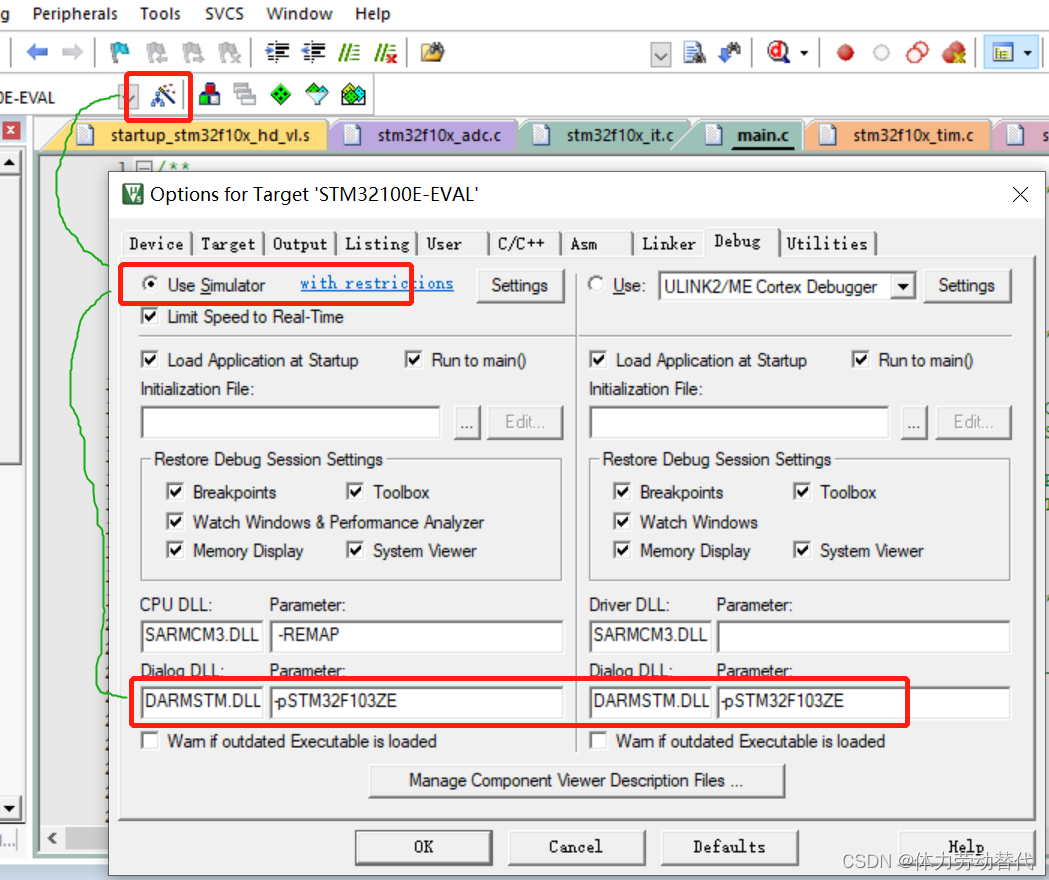Open the ULINK debugger Settings button

click(x=966, y=286)
